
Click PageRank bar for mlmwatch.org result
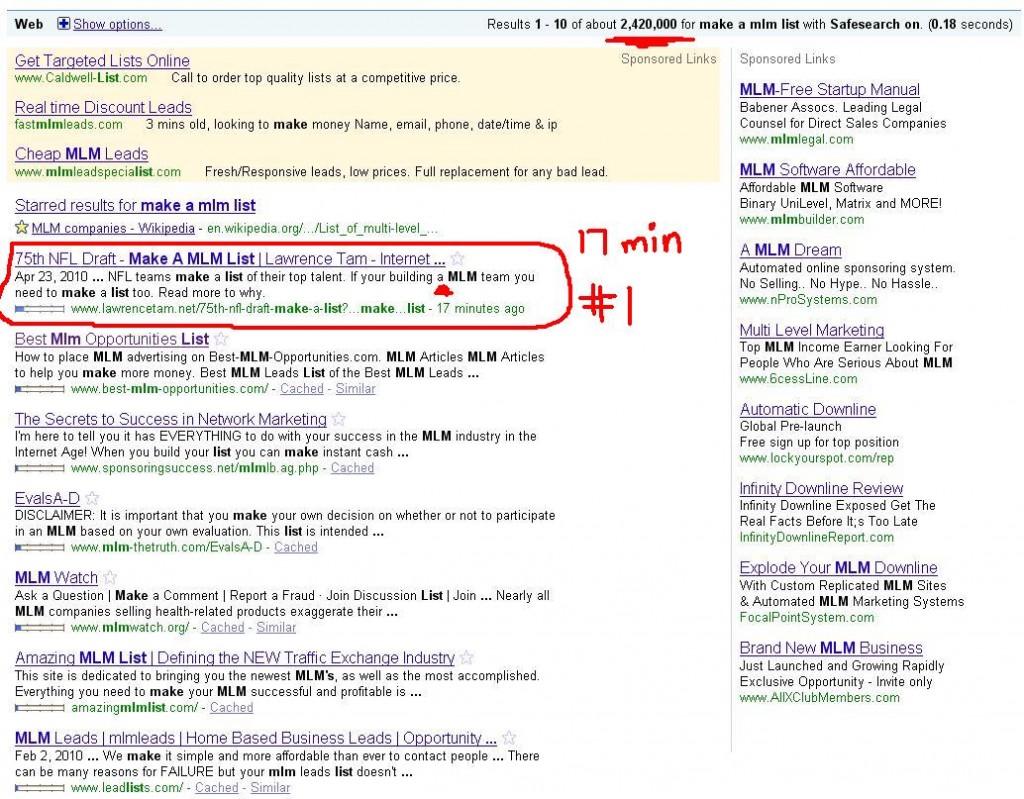pos(39,628)
